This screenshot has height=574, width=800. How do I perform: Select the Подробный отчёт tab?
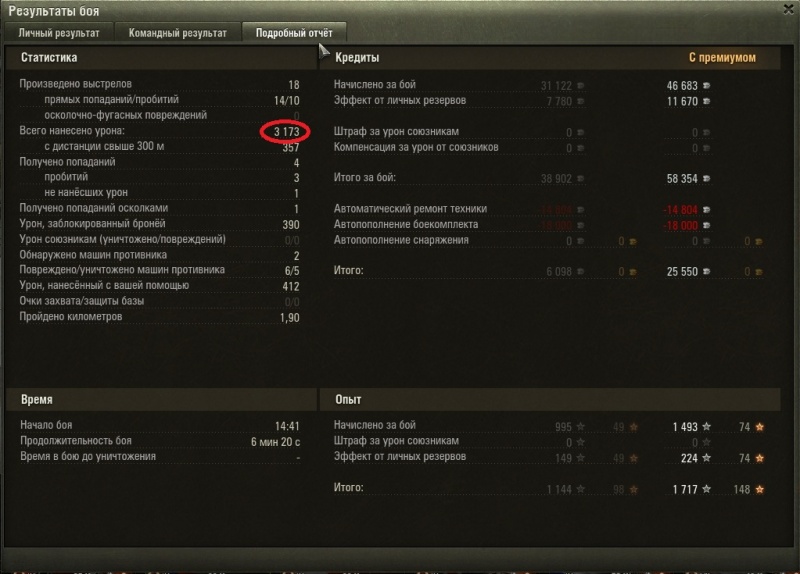coord(294,33)
